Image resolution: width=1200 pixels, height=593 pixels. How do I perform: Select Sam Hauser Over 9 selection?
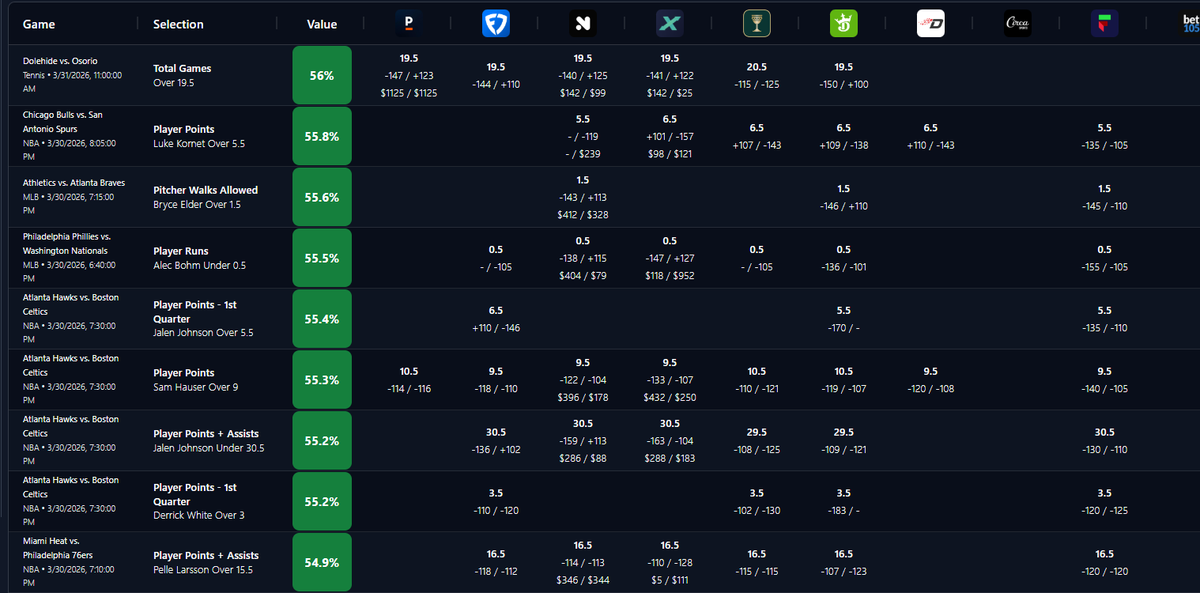click(x=196, y=381)
